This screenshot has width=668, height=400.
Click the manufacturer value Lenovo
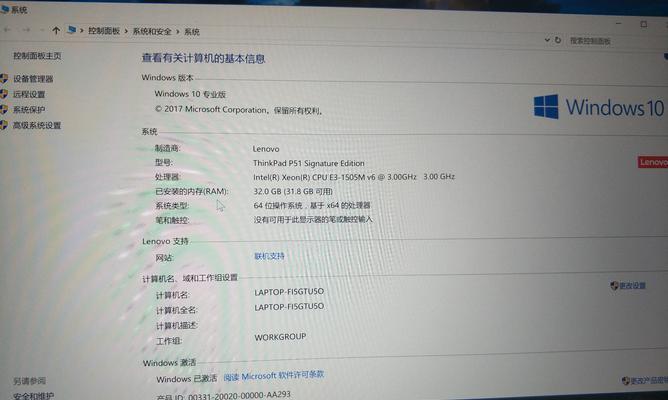(266, 149)
